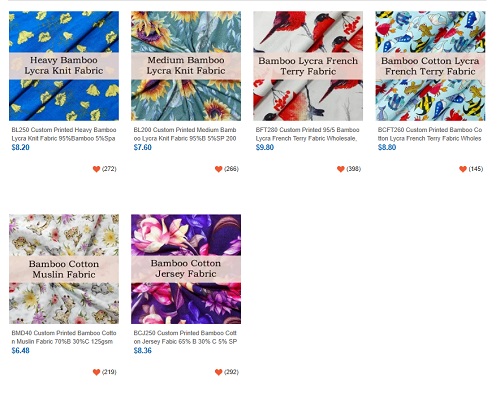
Task: Like the Bamboo Cotton Jersey fabric heart
Action: tap(218, 372)
